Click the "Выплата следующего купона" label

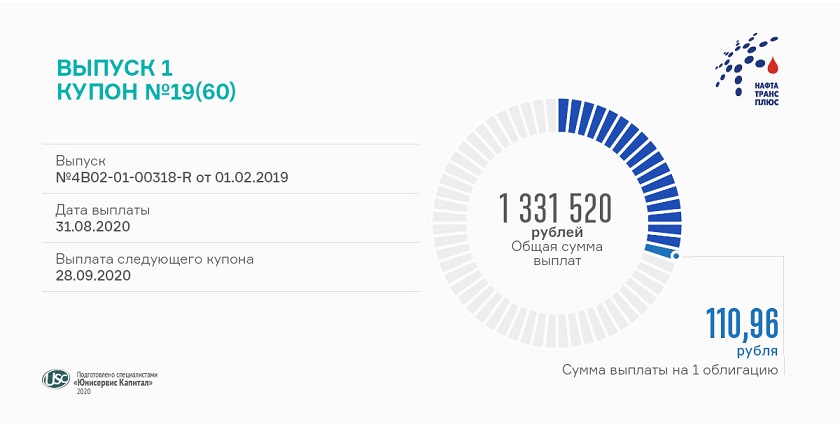(x=155, y=259)
